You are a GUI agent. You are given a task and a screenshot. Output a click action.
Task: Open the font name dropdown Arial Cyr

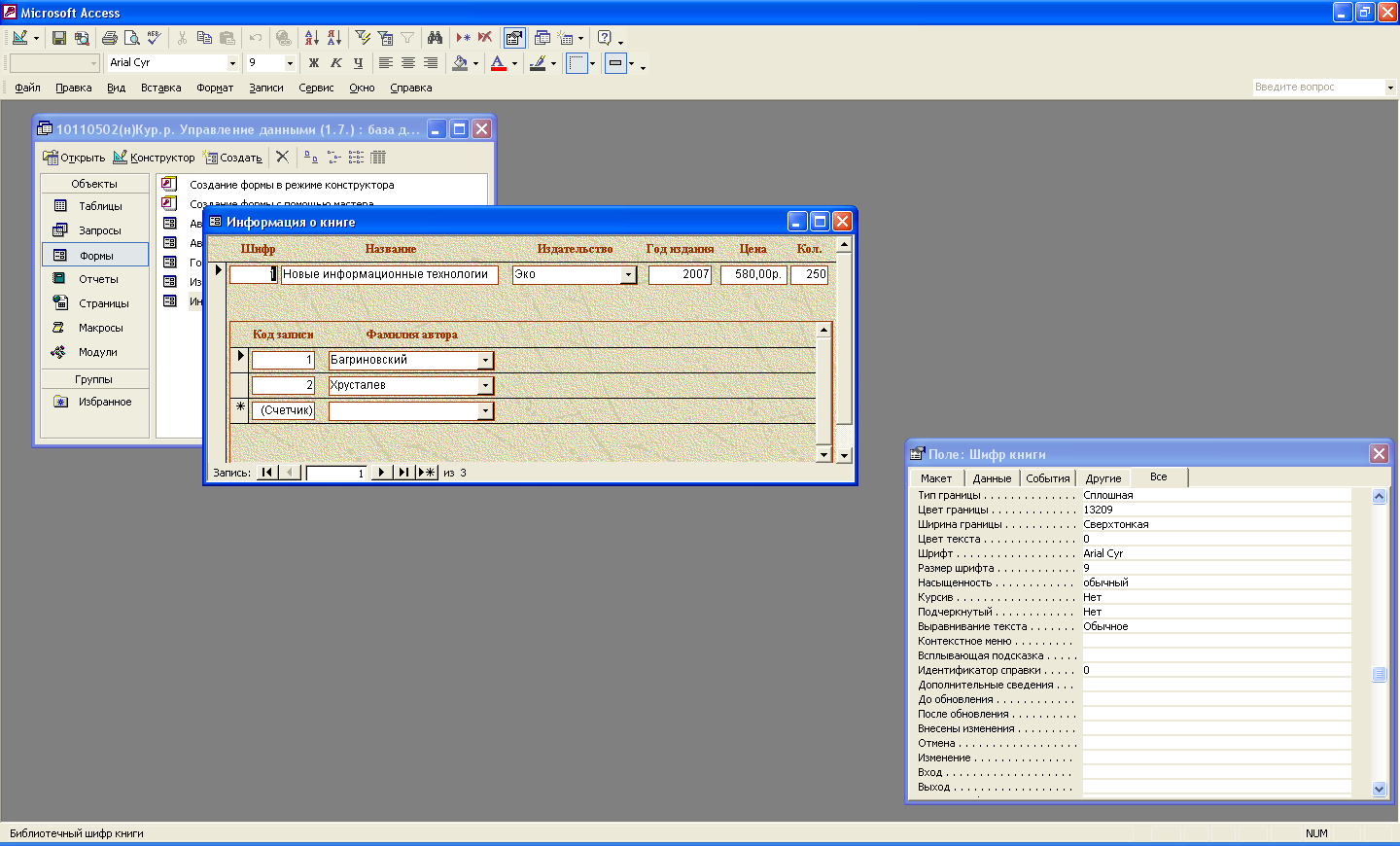pos(232,63)
